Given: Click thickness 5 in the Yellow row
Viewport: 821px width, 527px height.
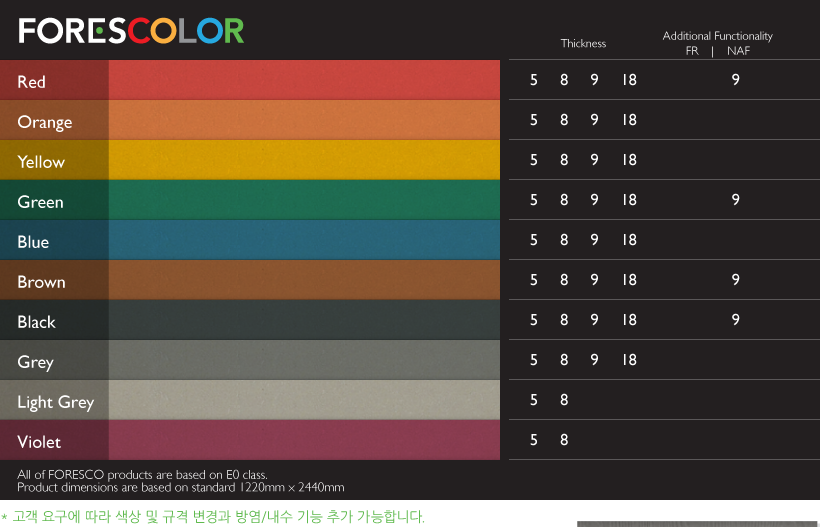Looking at the screenshot, I should [x=534, y=160].
